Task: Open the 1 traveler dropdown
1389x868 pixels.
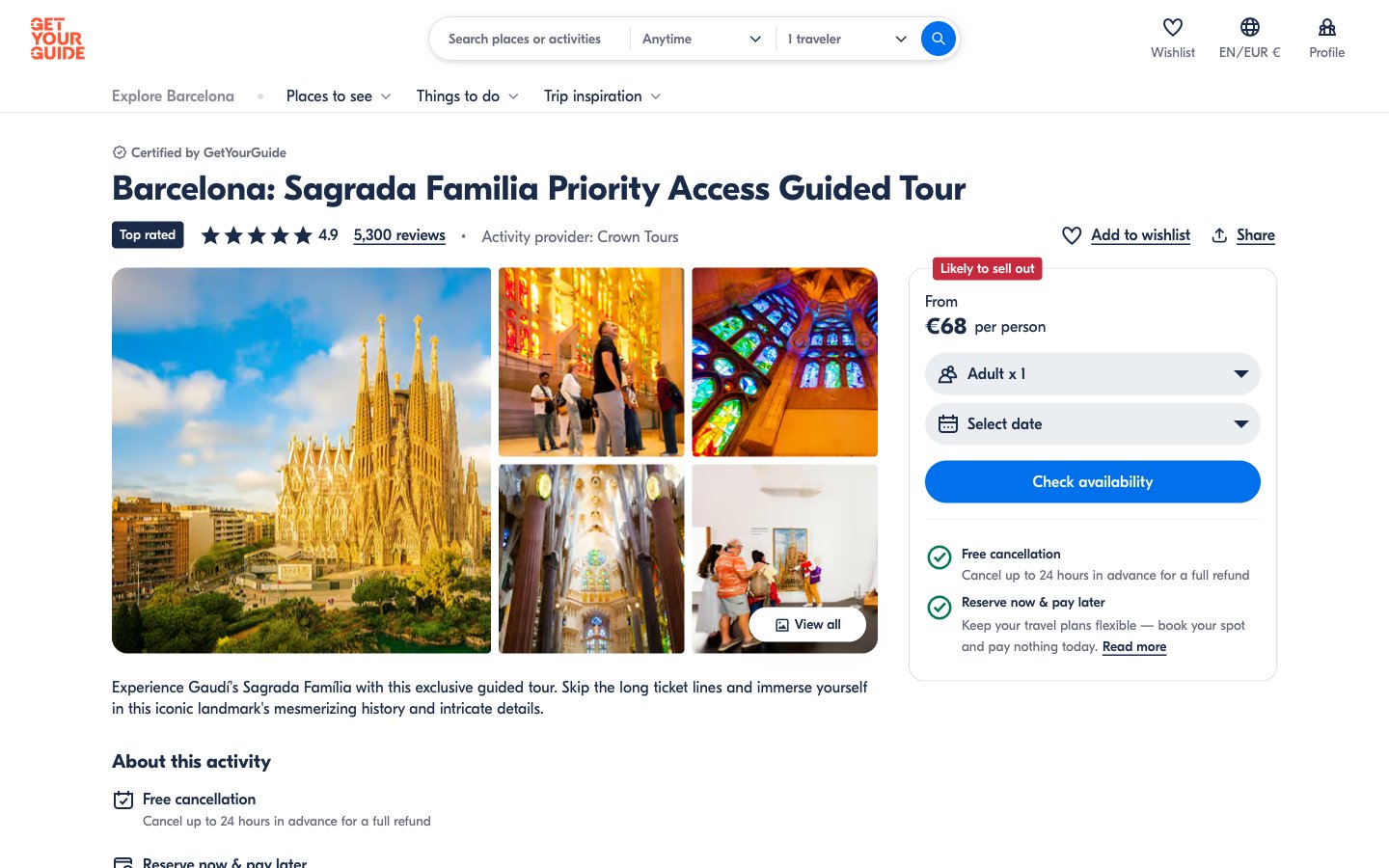Action: coord(846,39)
